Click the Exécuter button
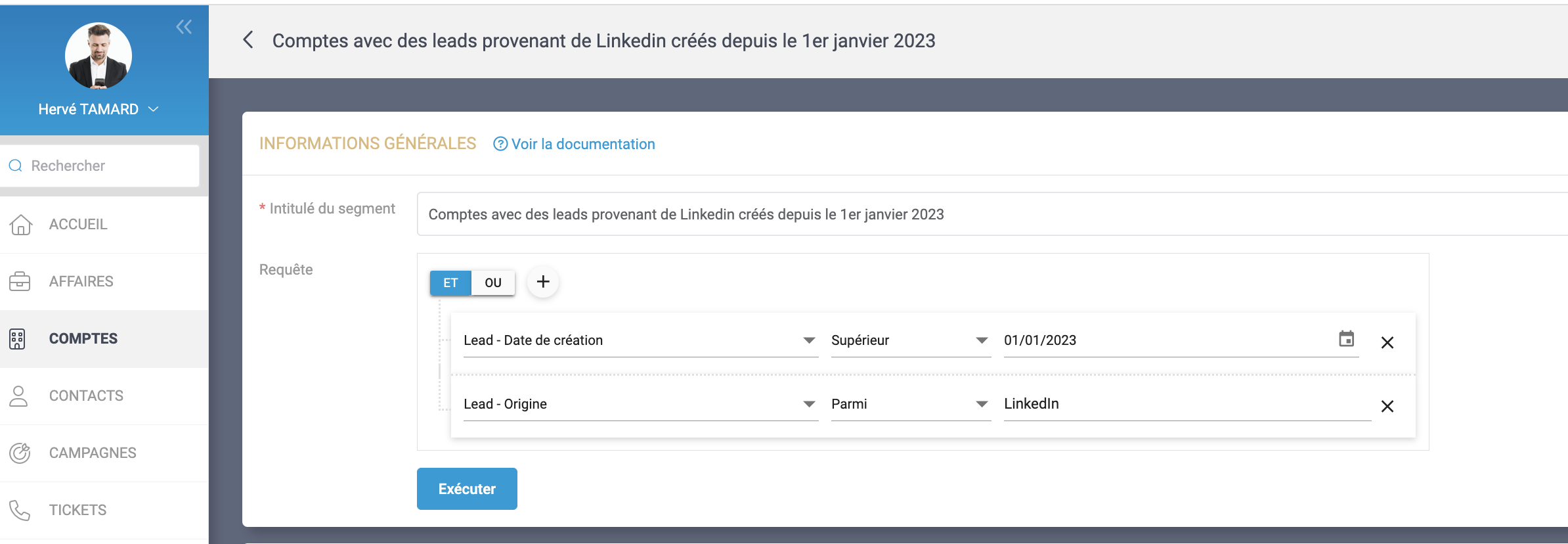Viewport: 1568px width, 544px height. click(x=467, y=489)
